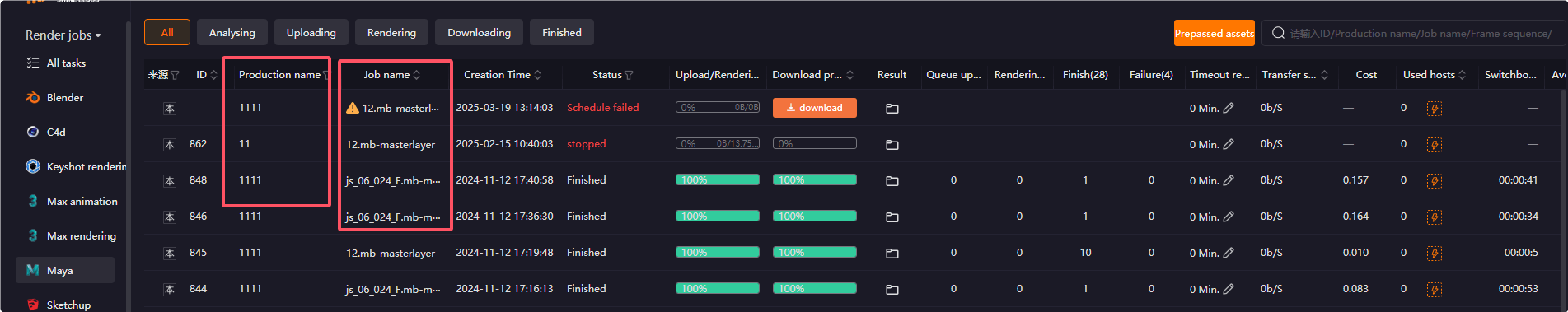
Task: Click the Failure(4) column header
Action: click(x=1151, y=75)
